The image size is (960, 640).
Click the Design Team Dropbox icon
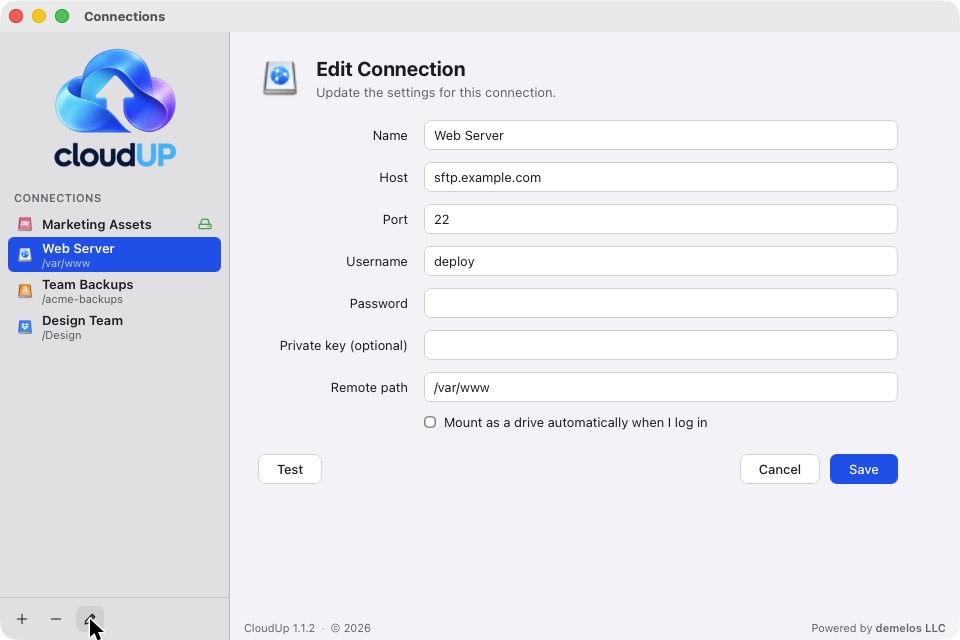point(25,327)
